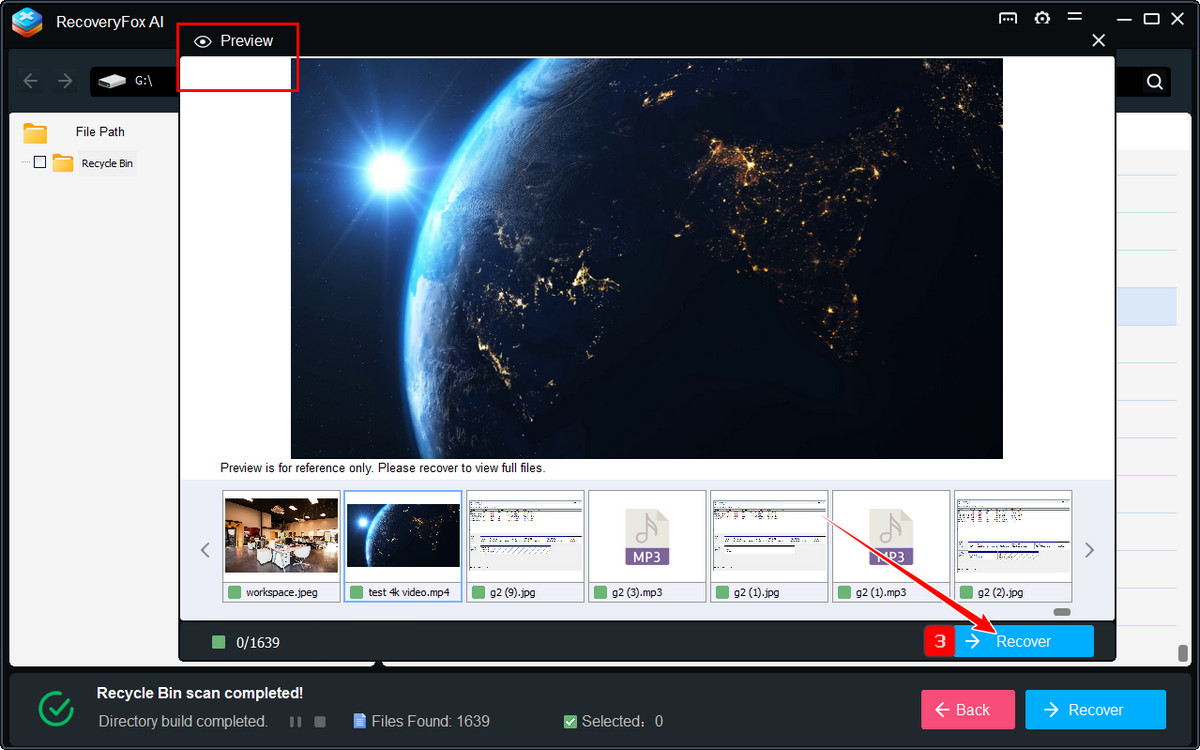Open the settings gear in the title bar
Image resolution: width=1200 pixels, height=750 pixels.
[1042, 18]
